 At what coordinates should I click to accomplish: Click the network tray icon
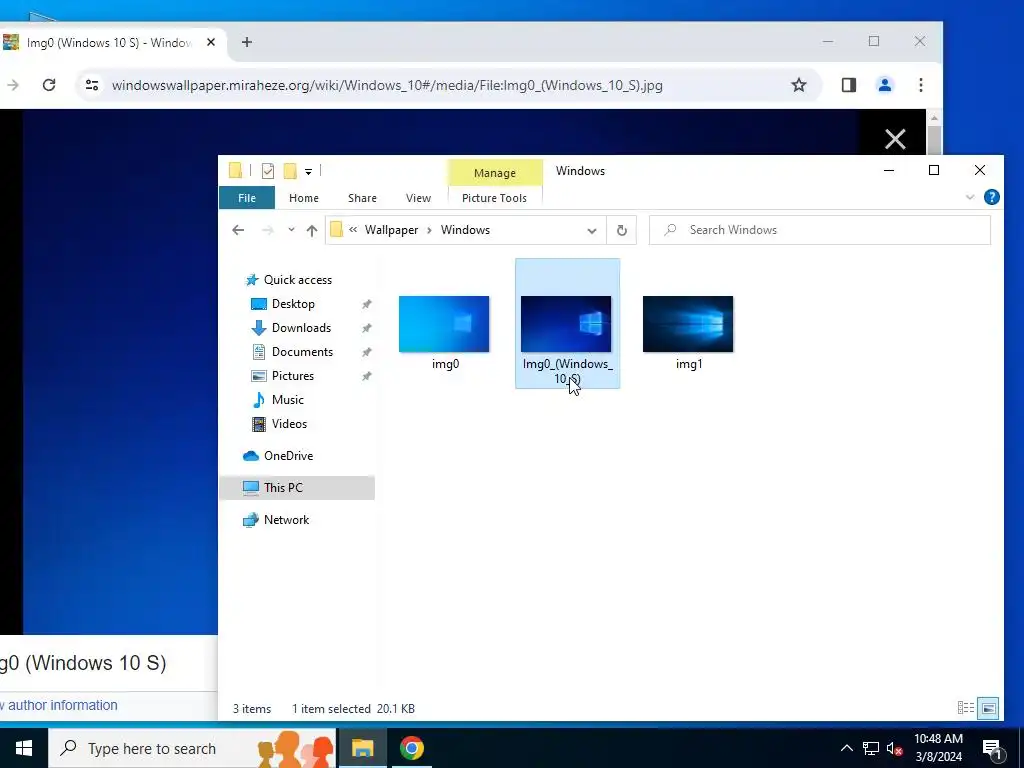[x=871, y=749]
